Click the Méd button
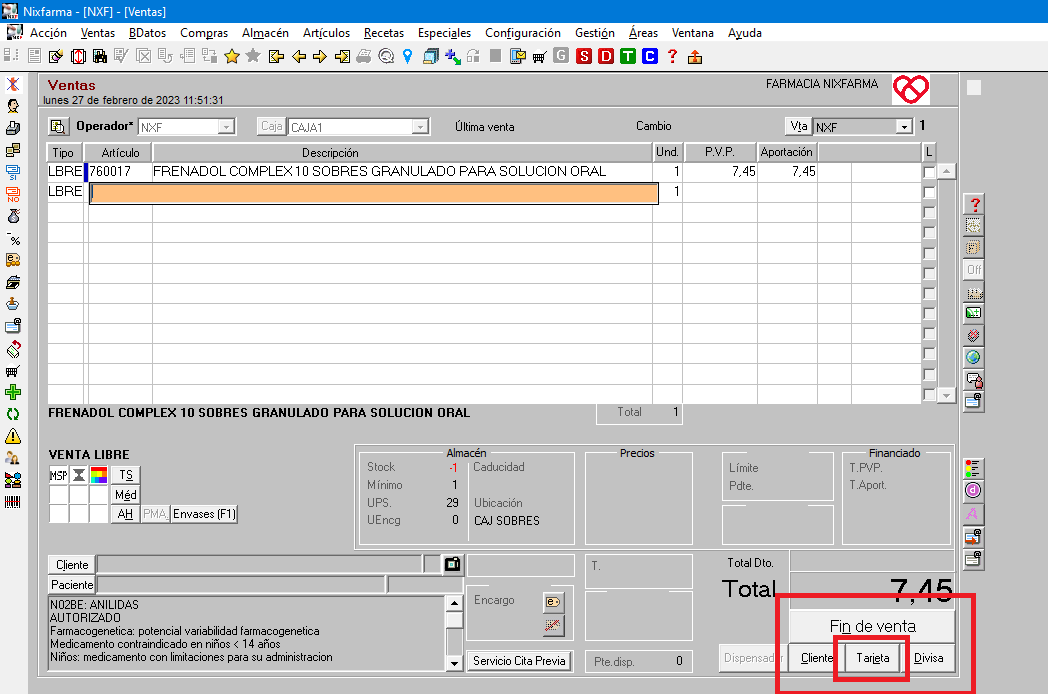Screen dimensions: 1048x694 (x=126, y=495)
